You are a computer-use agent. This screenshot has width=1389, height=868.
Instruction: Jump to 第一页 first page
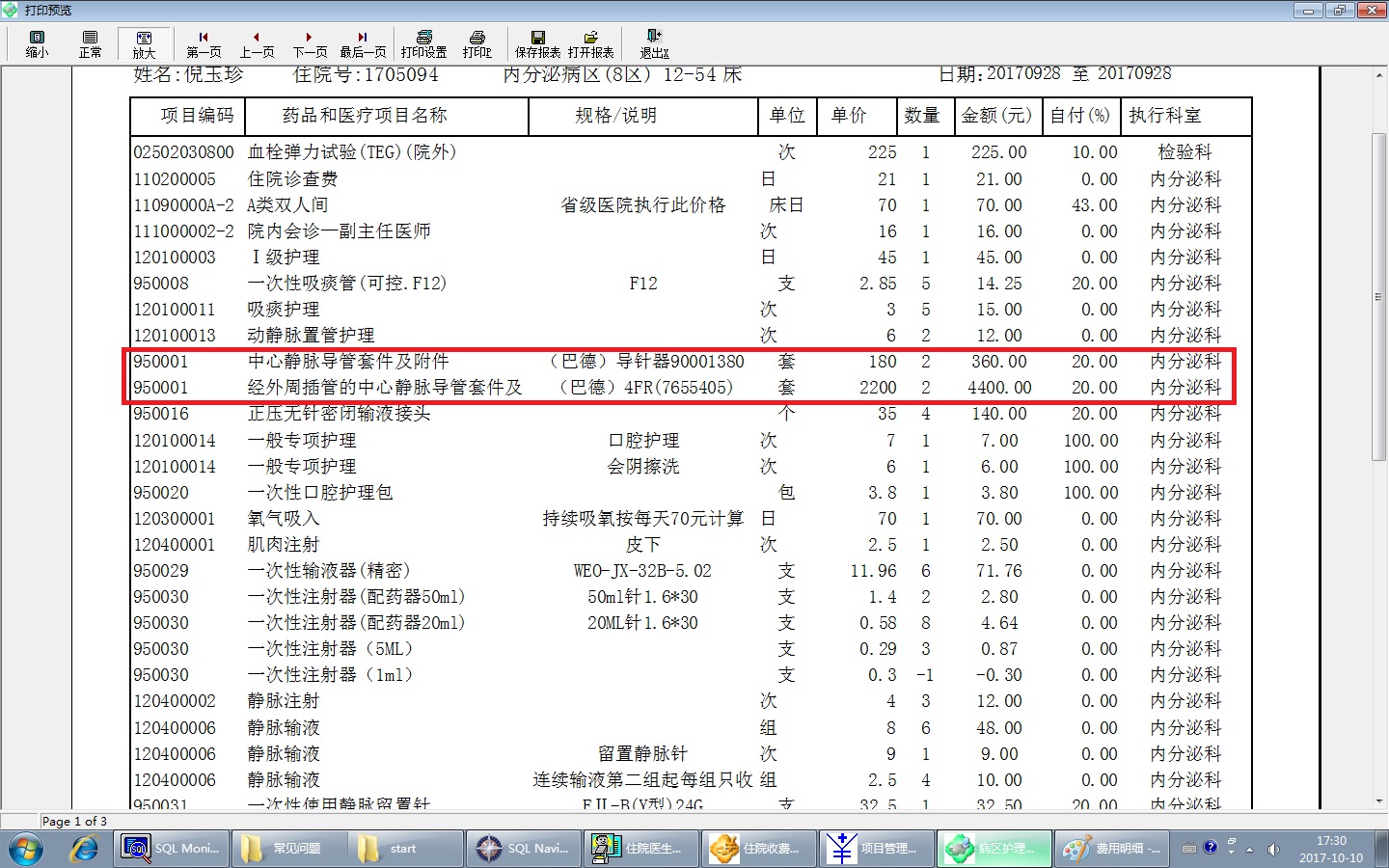point(204,44)
